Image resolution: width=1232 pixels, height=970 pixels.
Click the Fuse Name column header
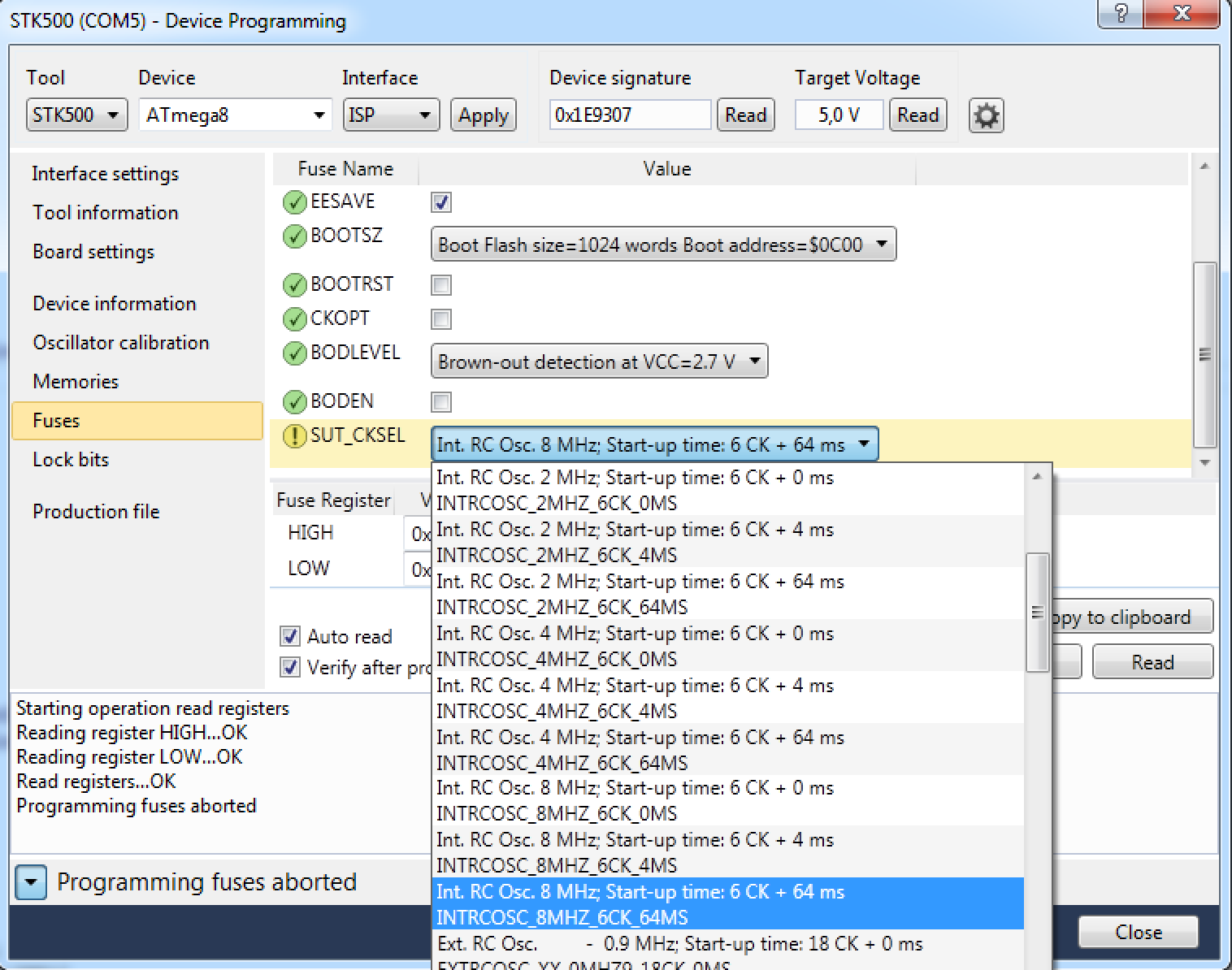point(345,169)
